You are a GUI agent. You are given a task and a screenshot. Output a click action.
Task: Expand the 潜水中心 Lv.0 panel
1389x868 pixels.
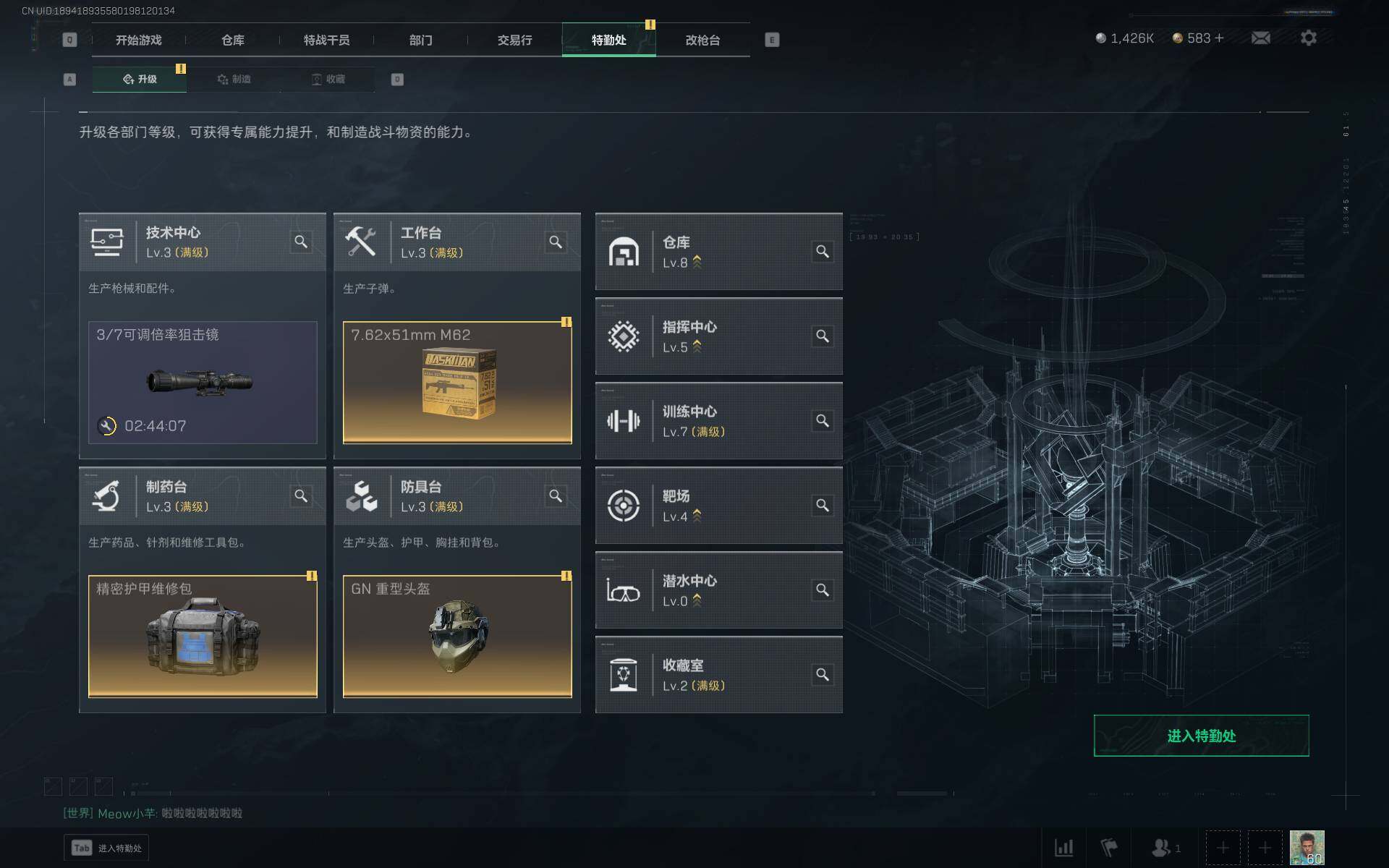[x=718, y=590]
